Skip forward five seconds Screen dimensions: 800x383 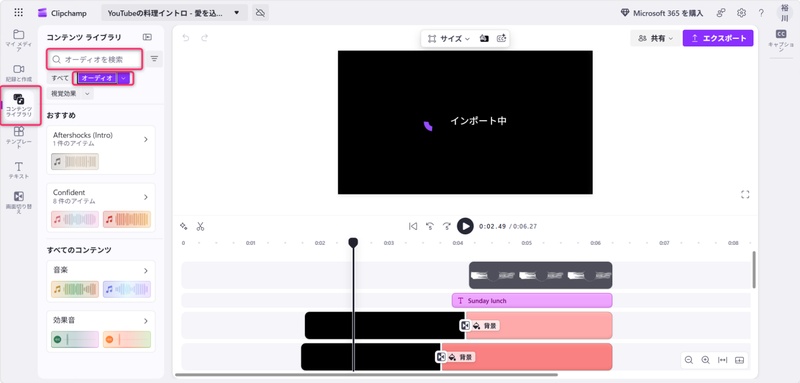click(447, 226)
